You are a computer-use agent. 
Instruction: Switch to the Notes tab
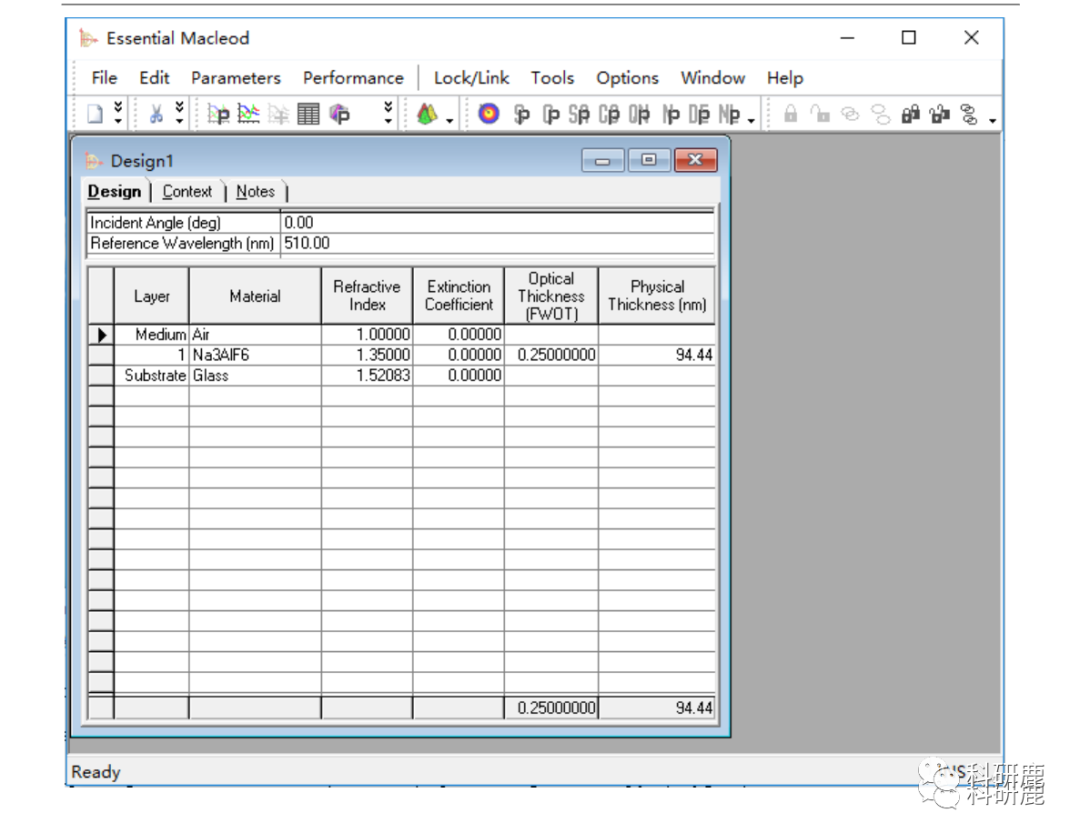[255, 191]
